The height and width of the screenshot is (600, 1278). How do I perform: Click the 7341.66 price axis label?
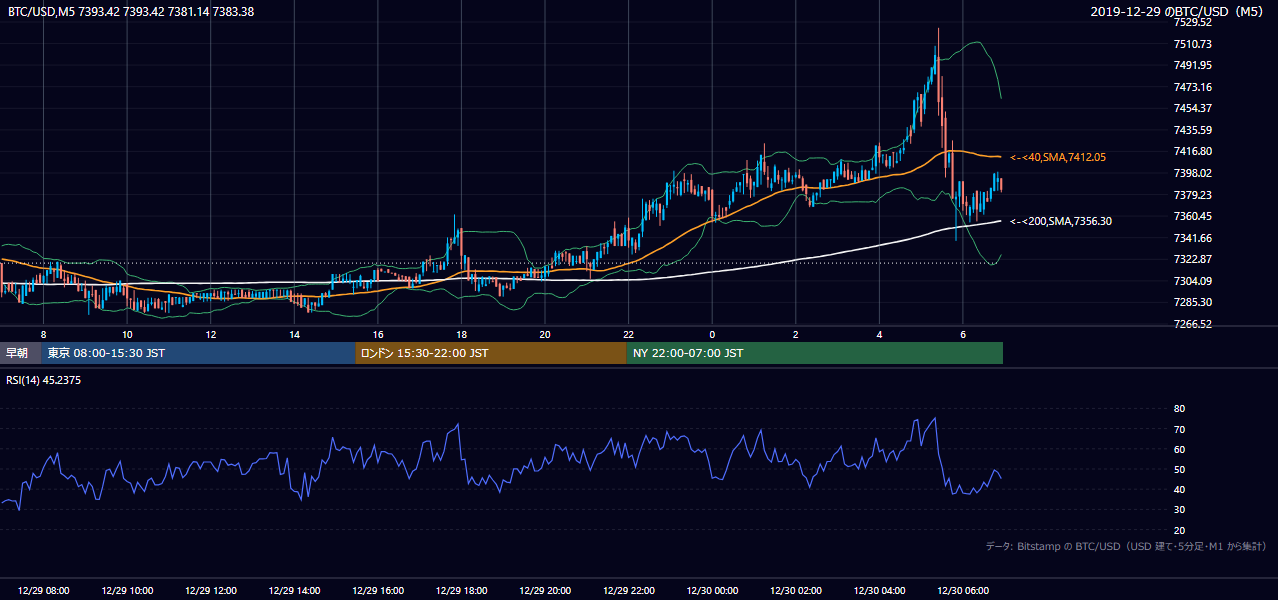coord(1192,238)
